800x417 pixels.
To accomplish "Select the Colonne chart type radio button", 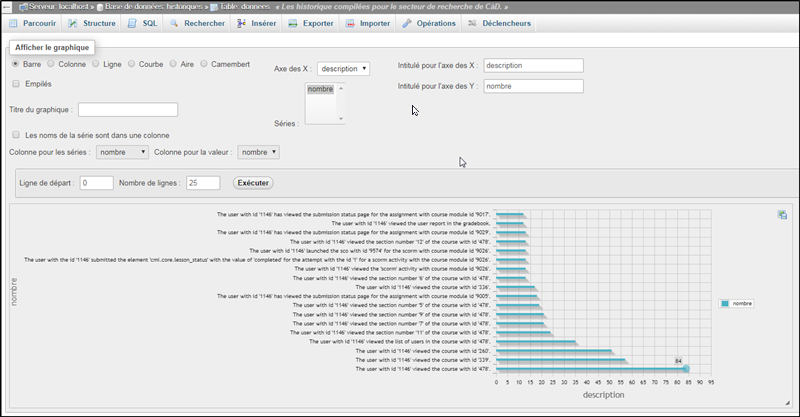I will point(52,64).
